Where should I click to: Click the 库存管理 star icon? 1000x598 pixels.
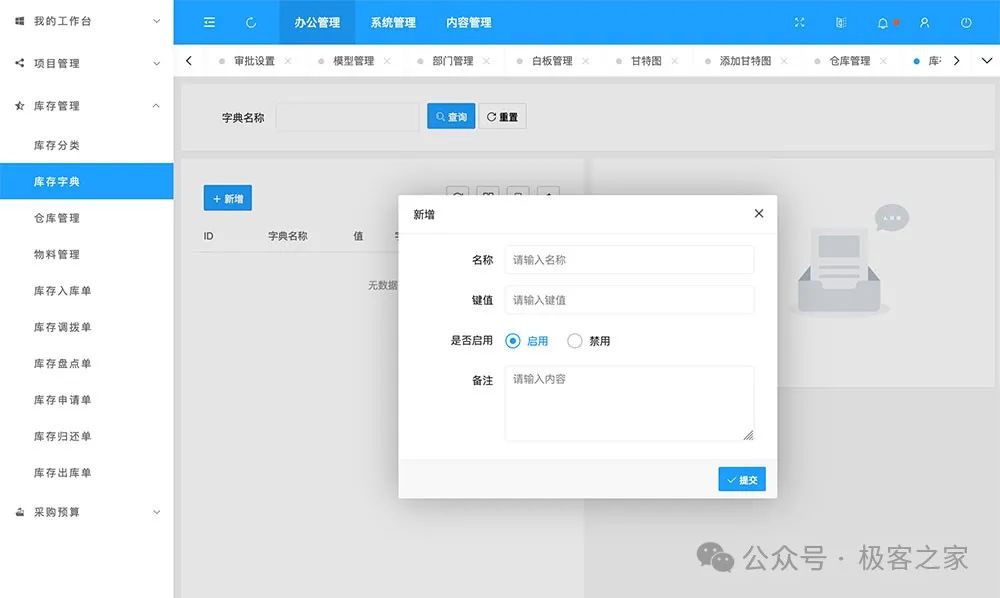(20, 106)
